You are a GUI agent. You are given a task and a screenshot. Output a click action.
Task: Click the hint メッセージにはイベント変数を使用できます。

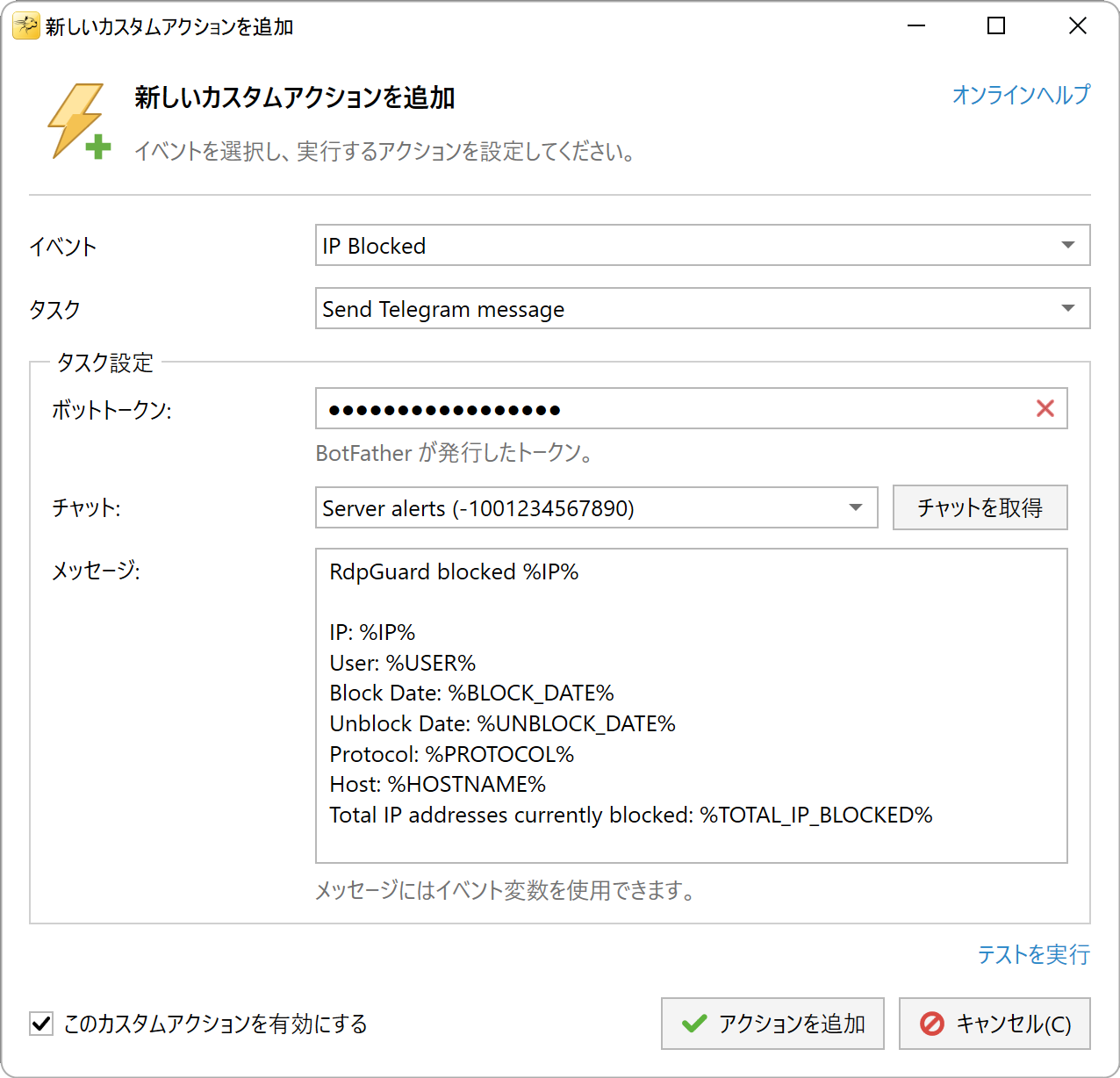point(506,890)
